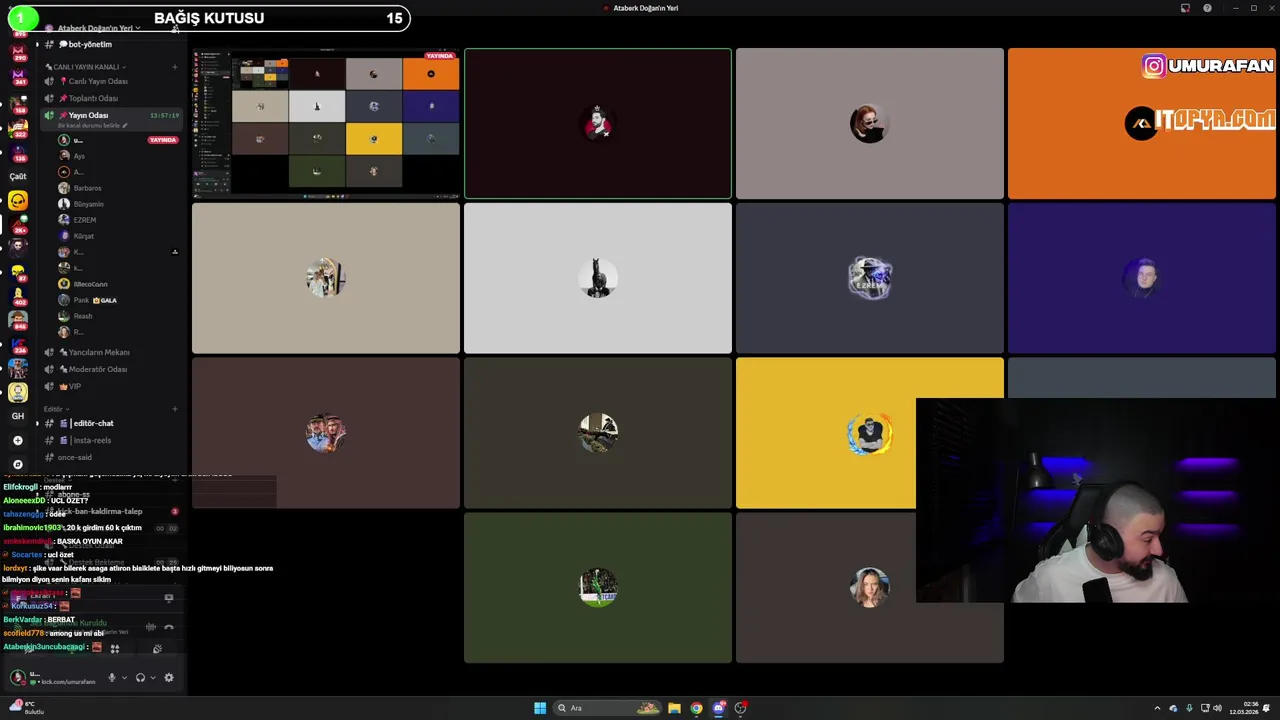
Task: Select the green-outlined speaking participant tile
Action: pyautogui.click(x=598, y=123)
